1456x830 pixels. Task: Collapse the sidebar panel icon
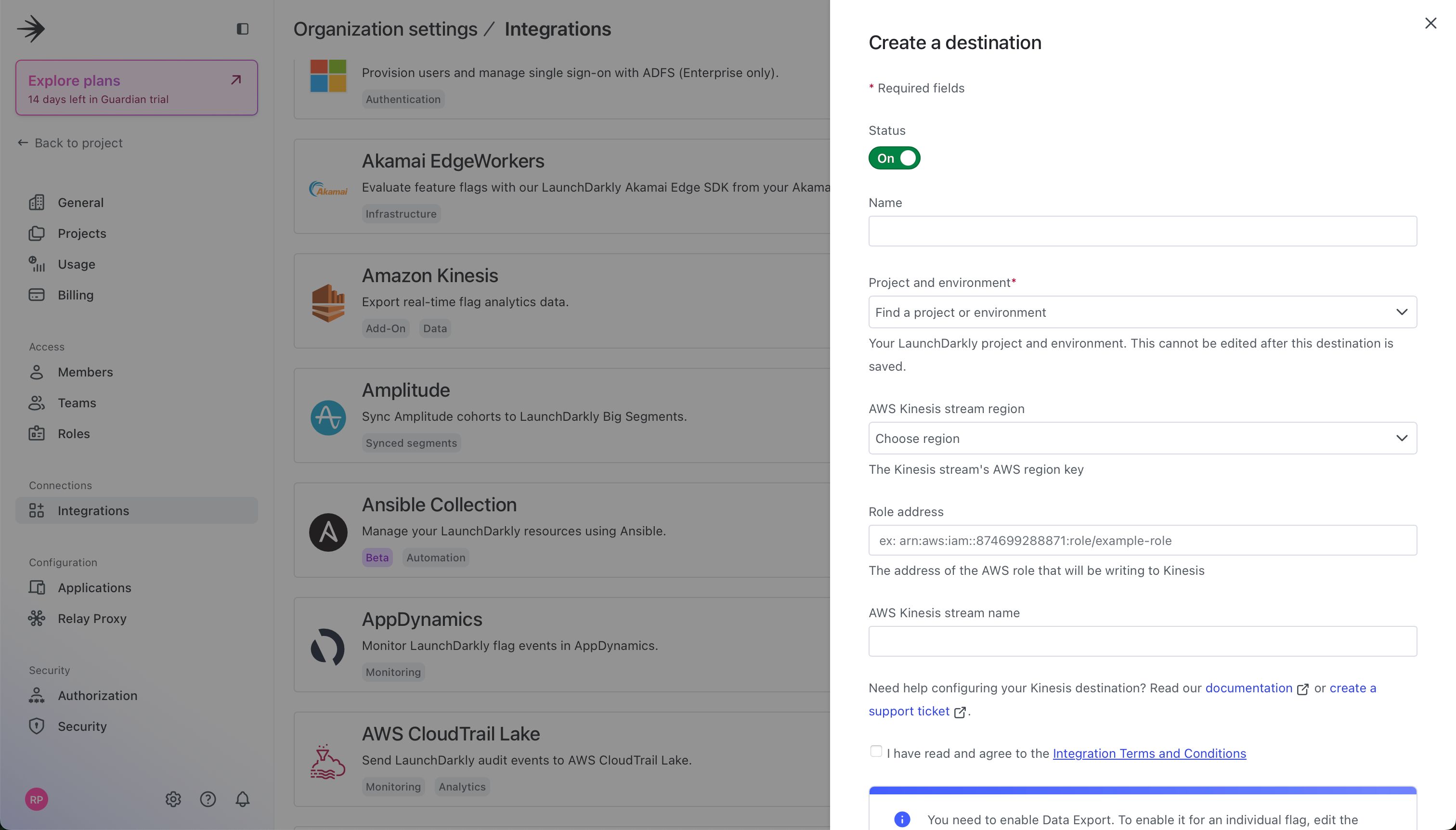[x=242, y=28]
